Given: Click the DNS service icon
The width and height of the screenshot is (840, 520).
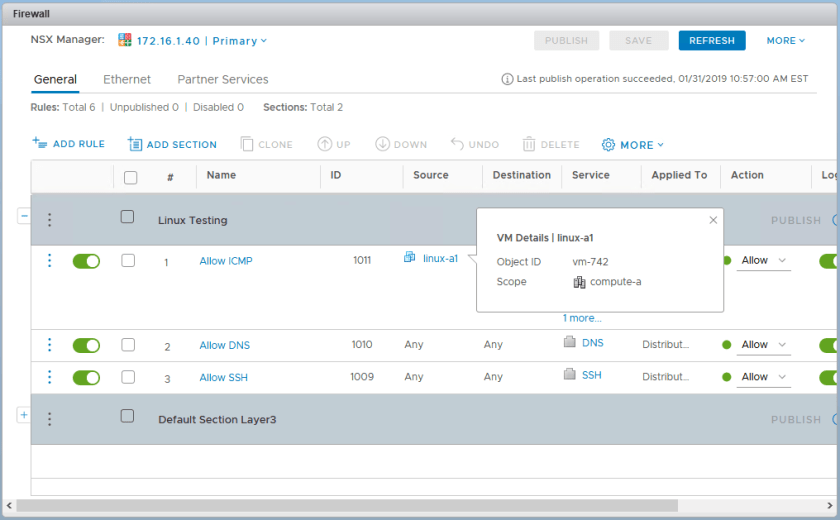Looking at the screenshot, I should point(570,343).
